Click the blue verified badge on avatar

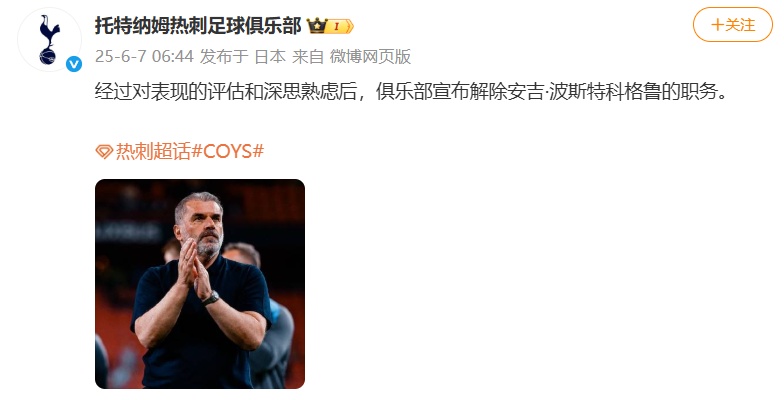[74, 64]
